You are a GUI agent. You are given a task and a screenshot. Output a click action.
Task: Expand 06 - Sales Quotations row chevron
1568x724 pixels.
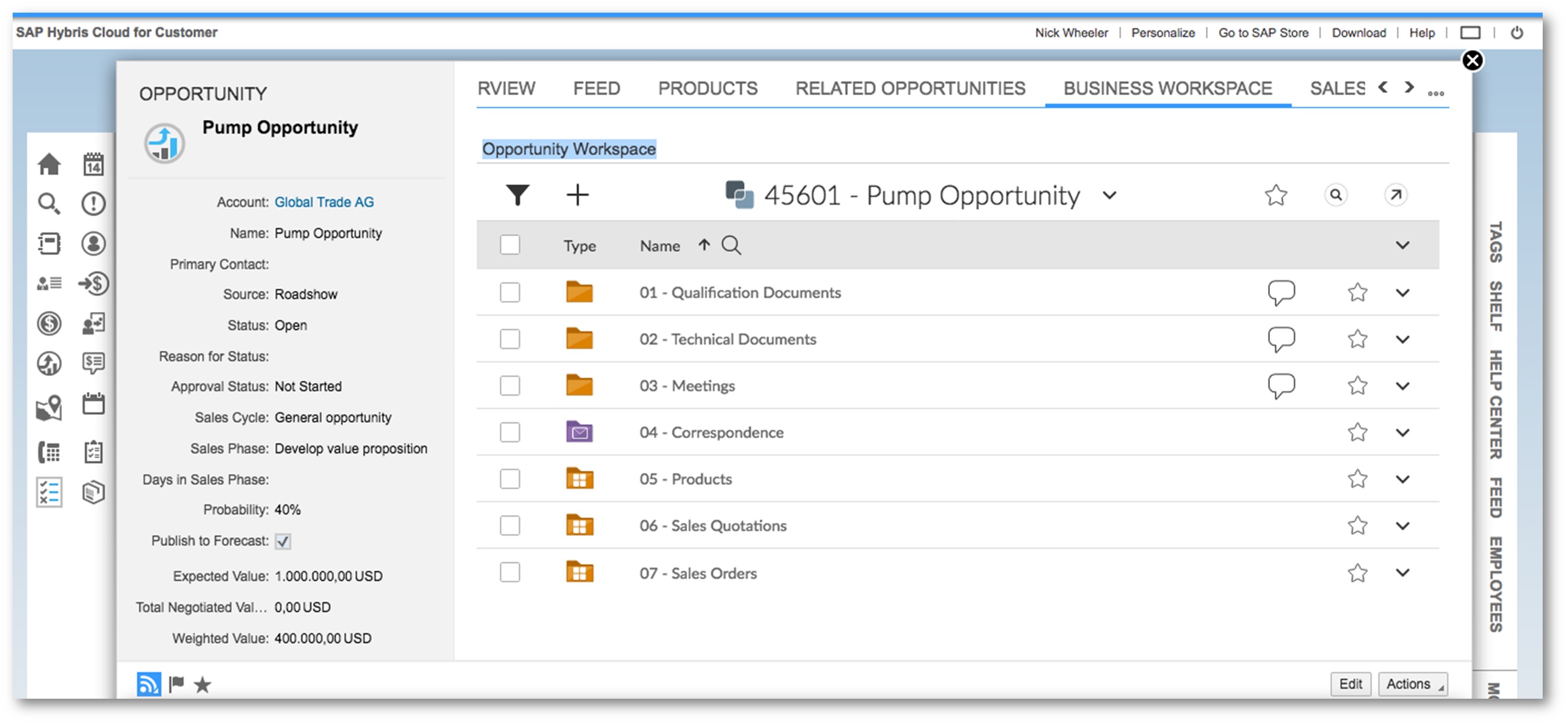pos(1403,526)
